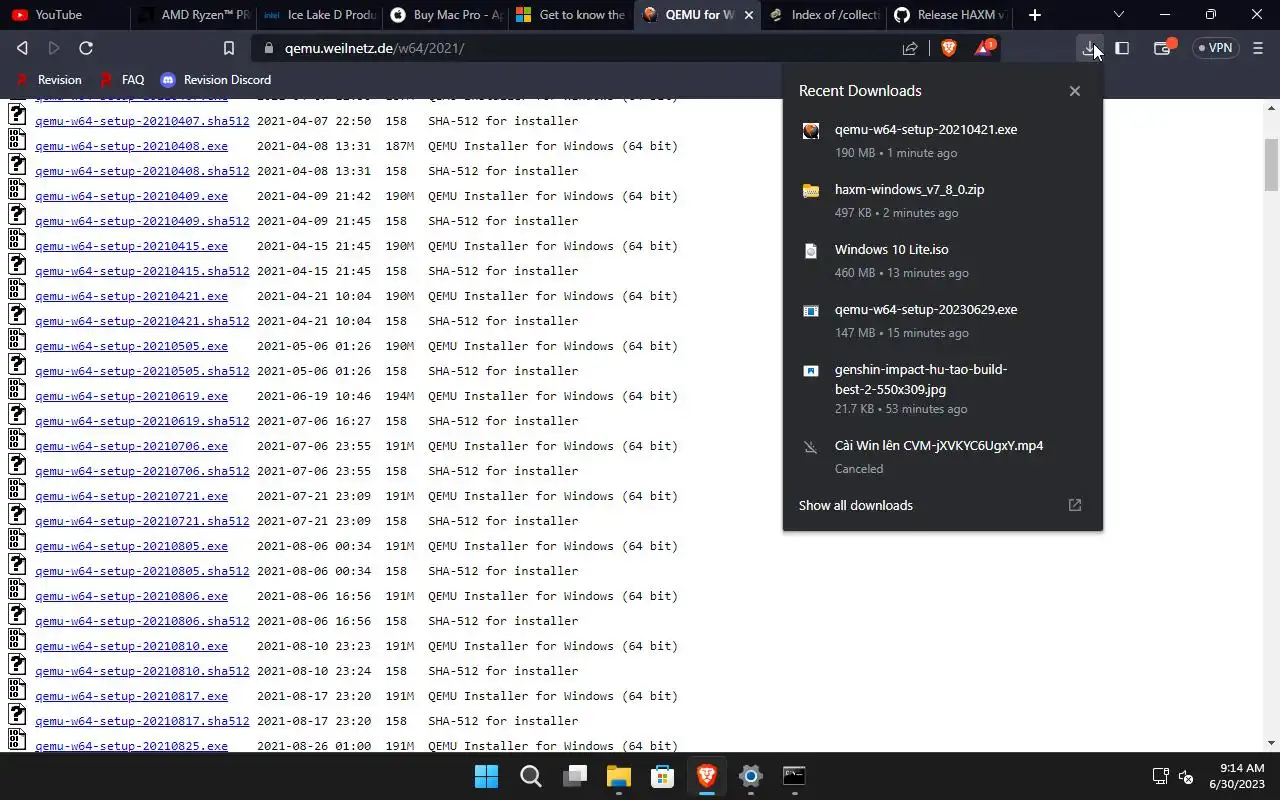This screenshot has height=800, width=1280.
Task: Click Show all downloads
Action: [856, 505]
